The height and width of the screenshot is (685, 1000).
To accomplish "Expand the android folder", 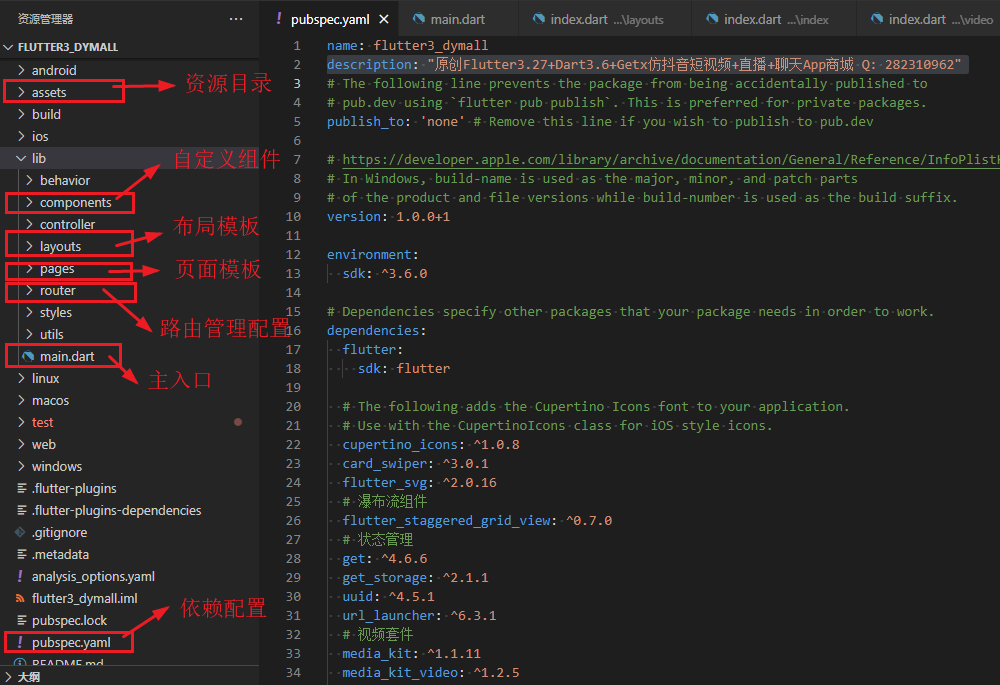I will (x=21, y=70).
